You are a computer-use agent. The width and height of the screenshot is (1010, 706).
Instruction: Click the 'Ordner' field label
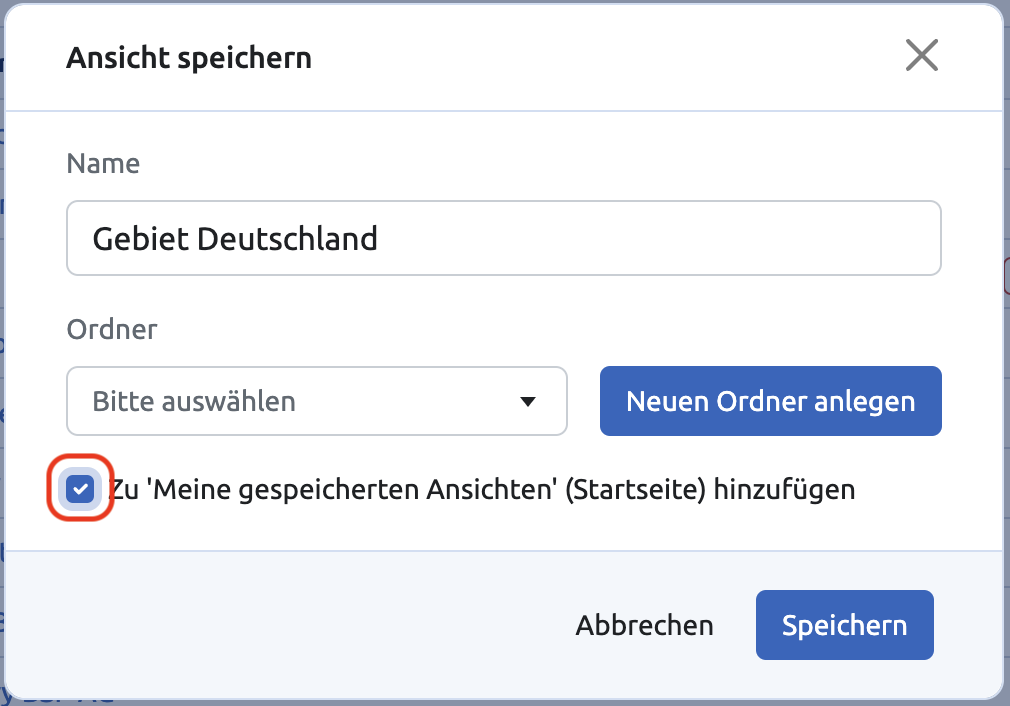click(x=111, y=330)
